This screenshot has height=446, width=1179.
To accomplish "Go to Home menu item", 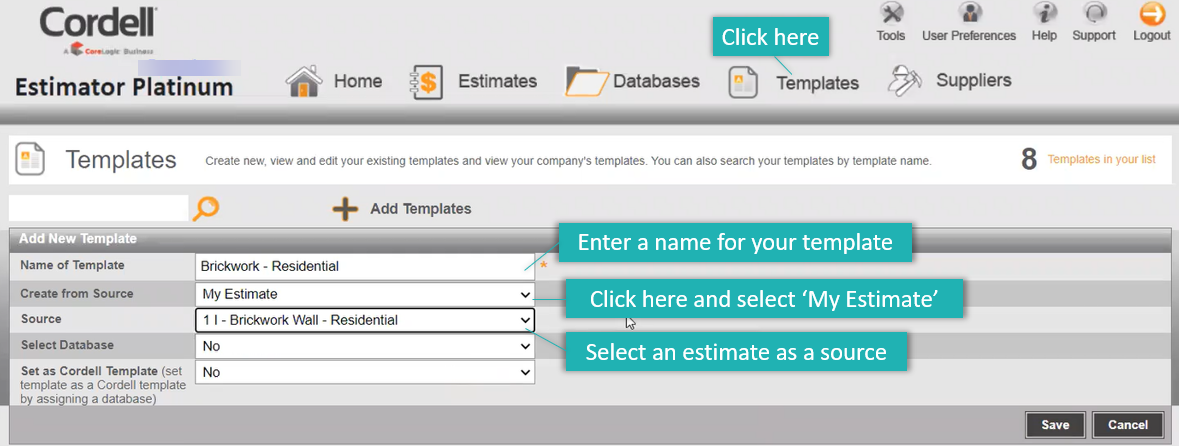I will point(358,81).
